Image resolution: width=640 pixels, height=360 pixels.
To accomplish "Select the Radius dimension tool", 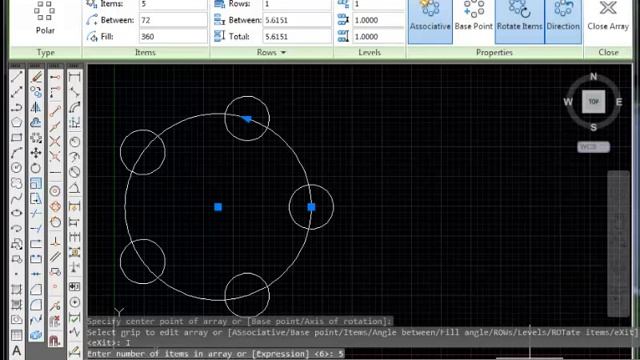I will 75,142.
